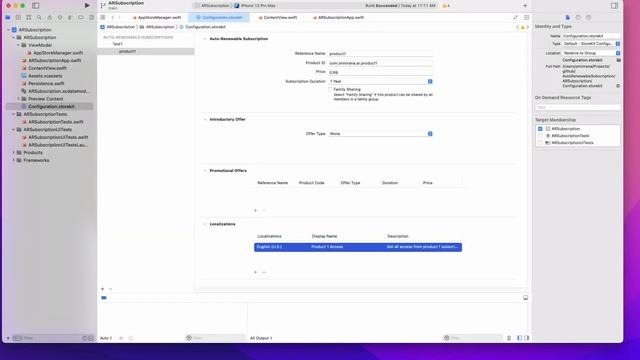Toggle console view pane icon
Viewport: 640px width, 360px height.
(x=527, y=338)
